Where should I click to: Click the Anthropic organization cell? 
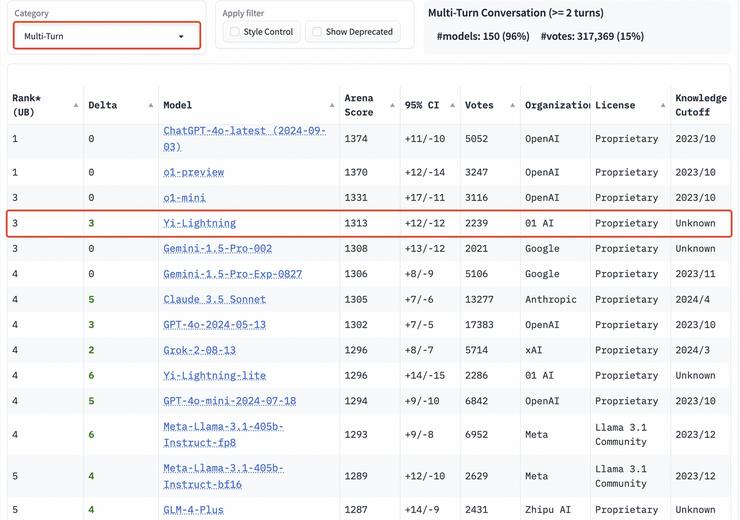pos(551,300)
